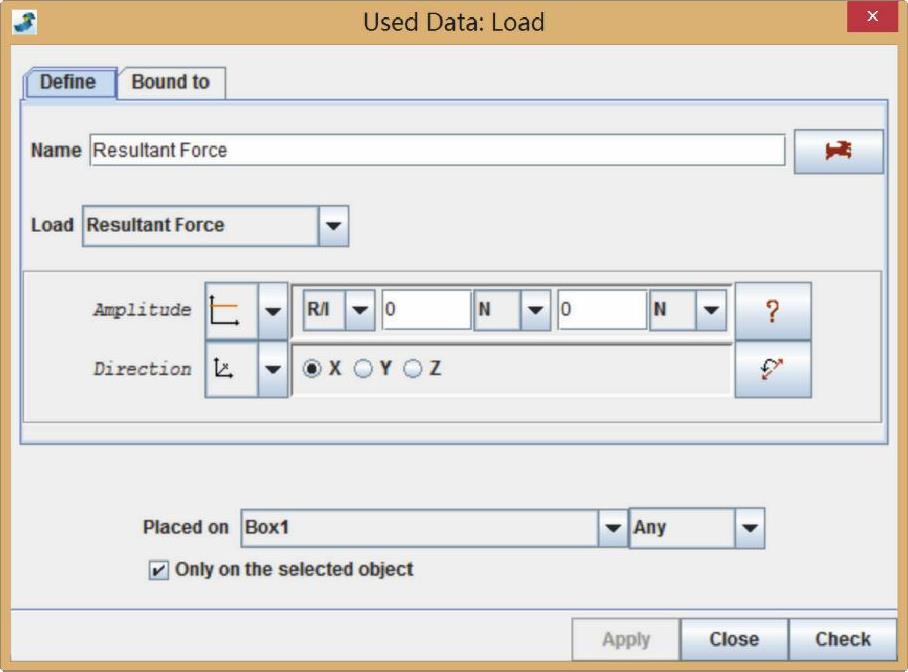Select the X direction radio button
Image resolution: width=908 pixels, height=672 pixels.
[x=313, y=369]
